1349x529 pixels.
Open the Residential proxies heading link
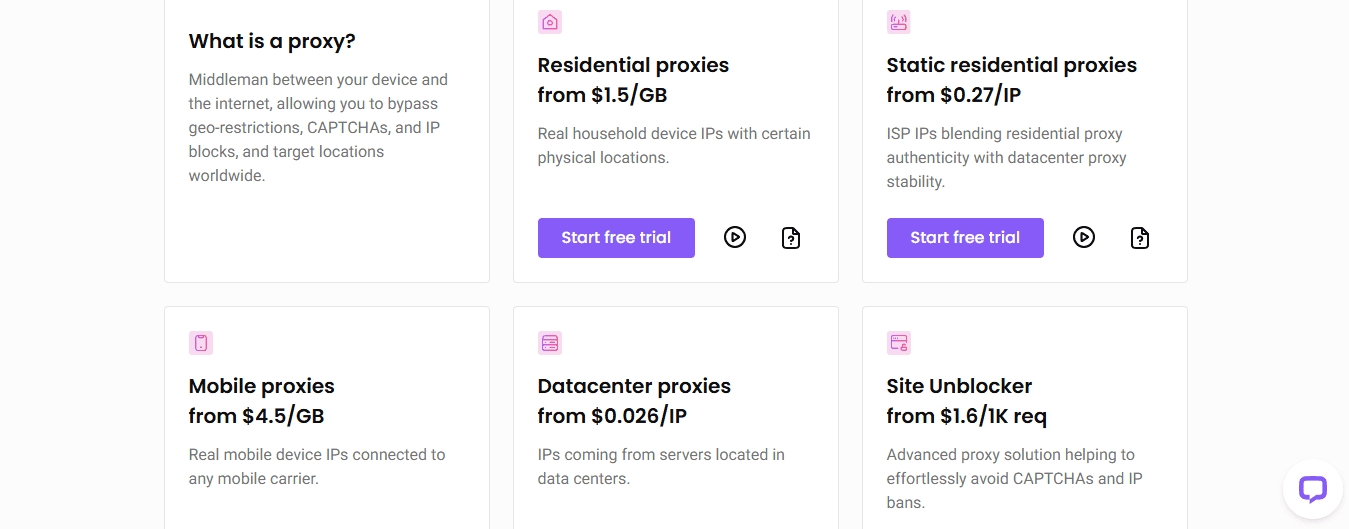point(633,65)
